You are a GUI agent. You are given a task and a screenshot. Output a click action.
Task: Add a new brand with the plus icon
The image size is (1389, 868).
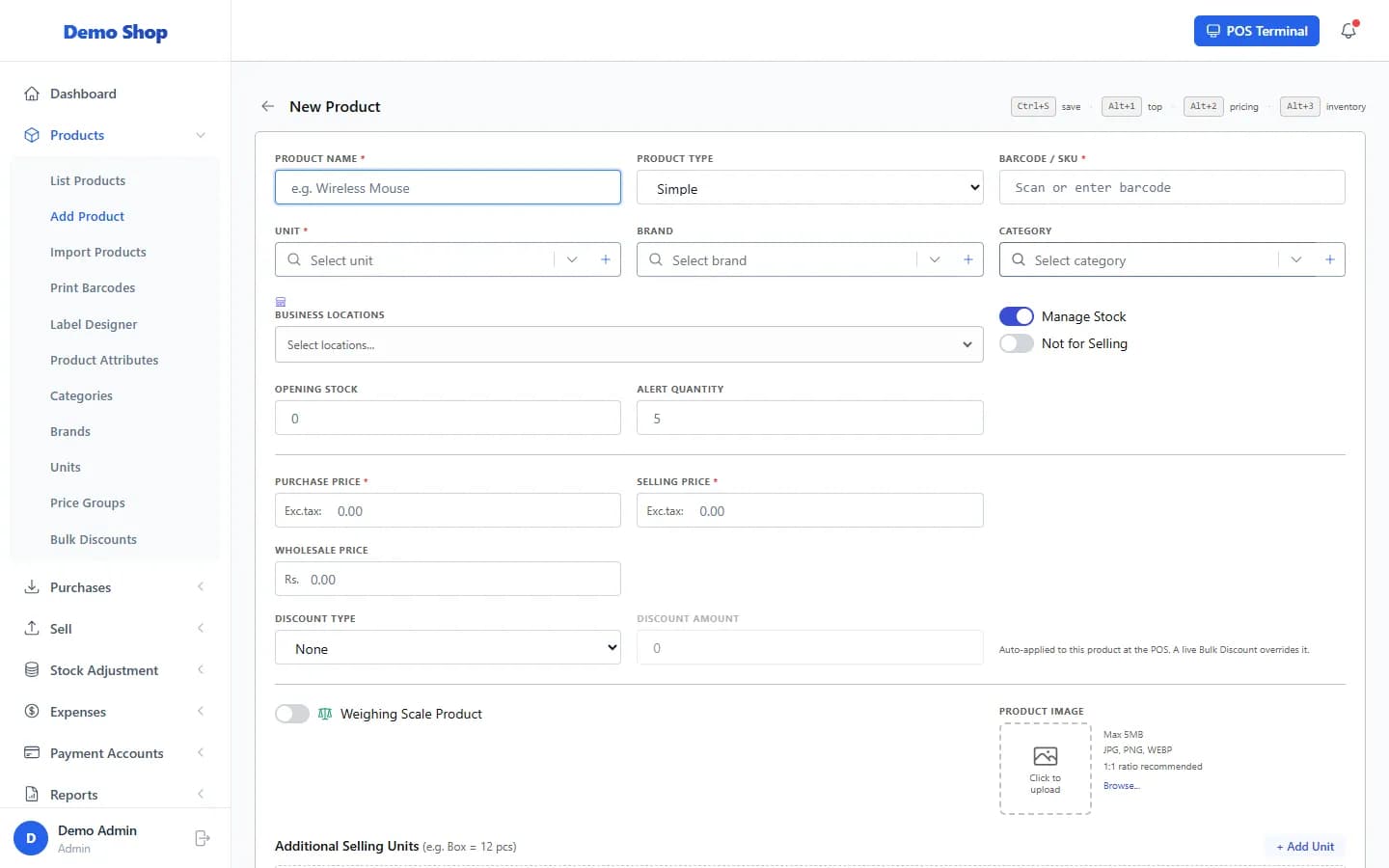(x=967, y=259)
